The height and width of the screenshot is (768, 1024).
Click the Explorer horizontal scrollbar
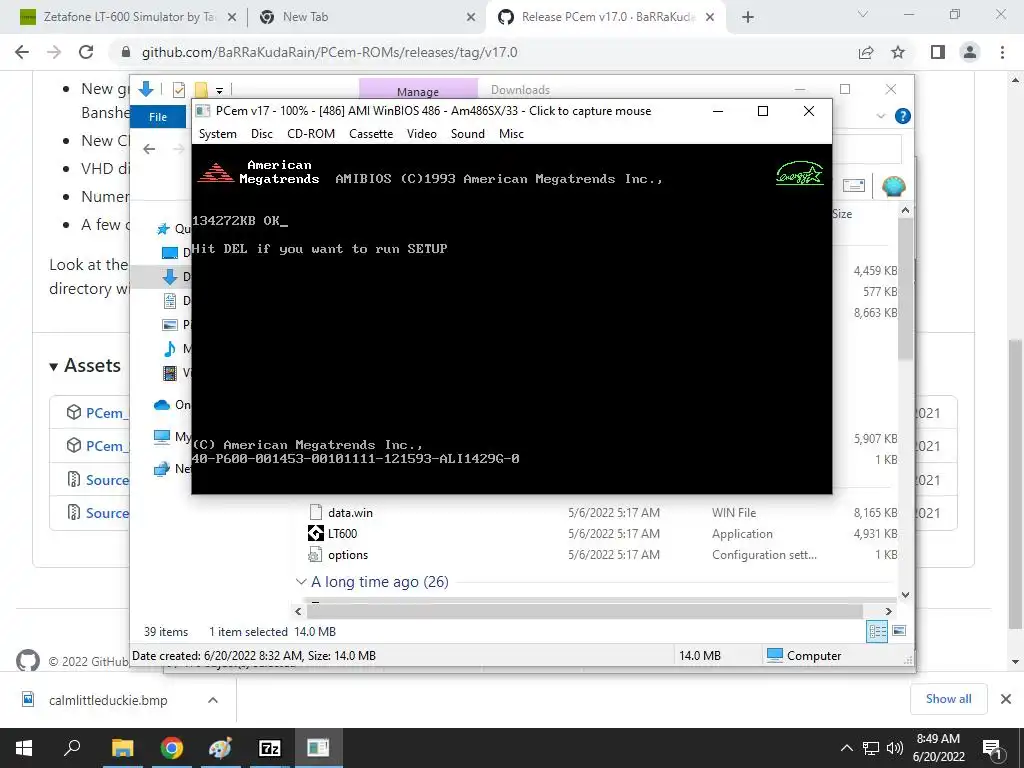(x=584, y=611)
